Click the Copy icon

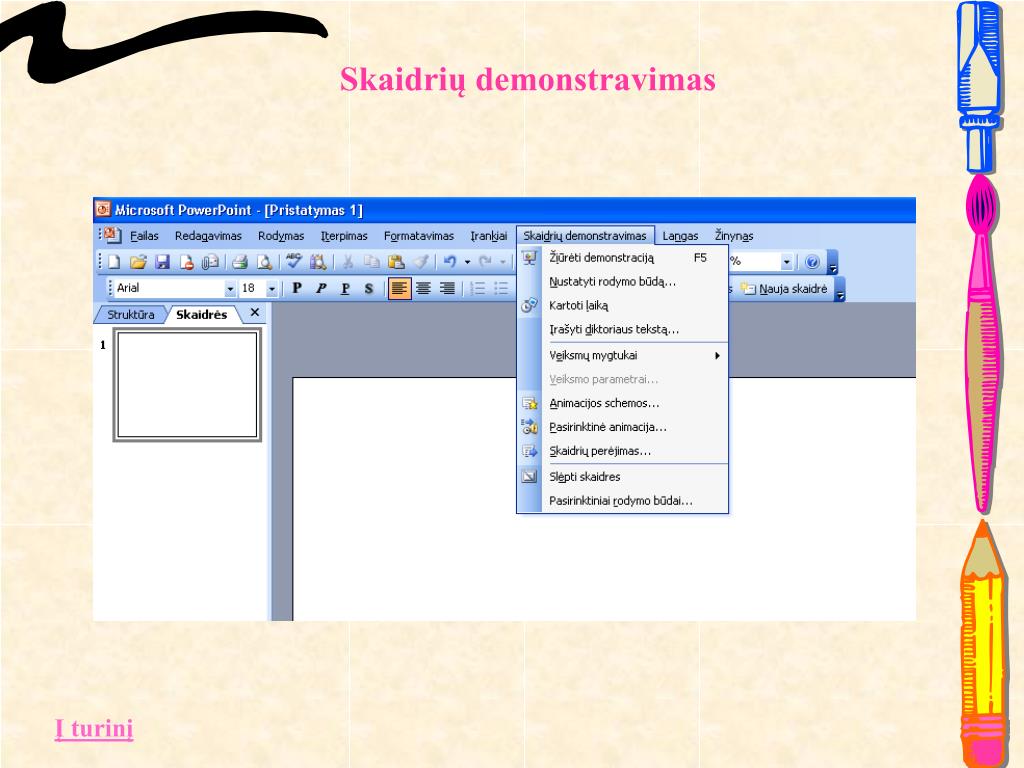(372, 263)
